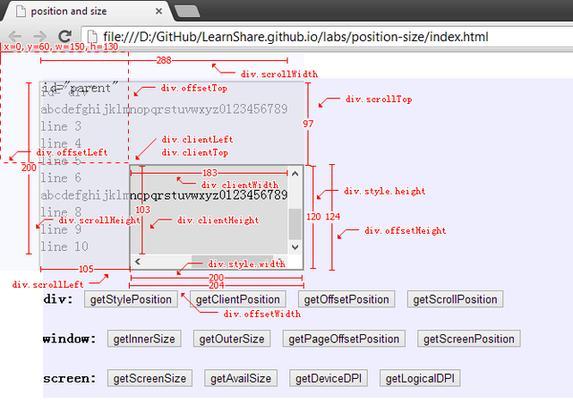Click the down arrow of the inner vertical scrollbar
The width and height of the screenshot is (573, 400).
click(x=295, y=247)
